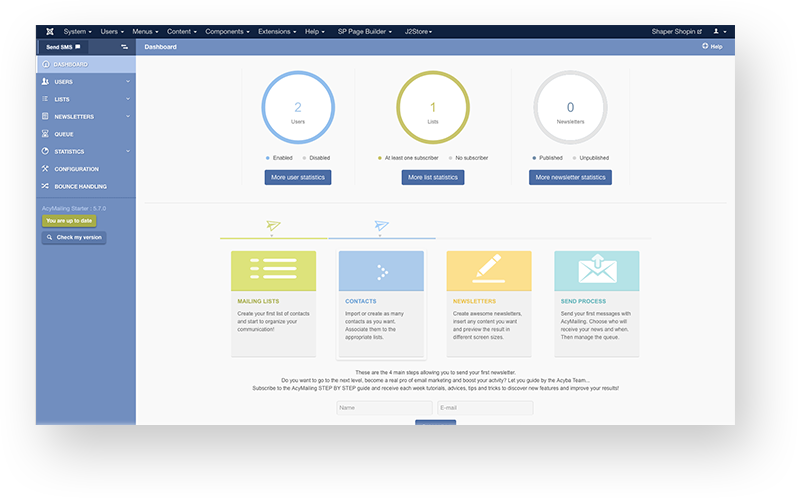
Task: Open the SP Page Builder menu
Action: point(364,31)
